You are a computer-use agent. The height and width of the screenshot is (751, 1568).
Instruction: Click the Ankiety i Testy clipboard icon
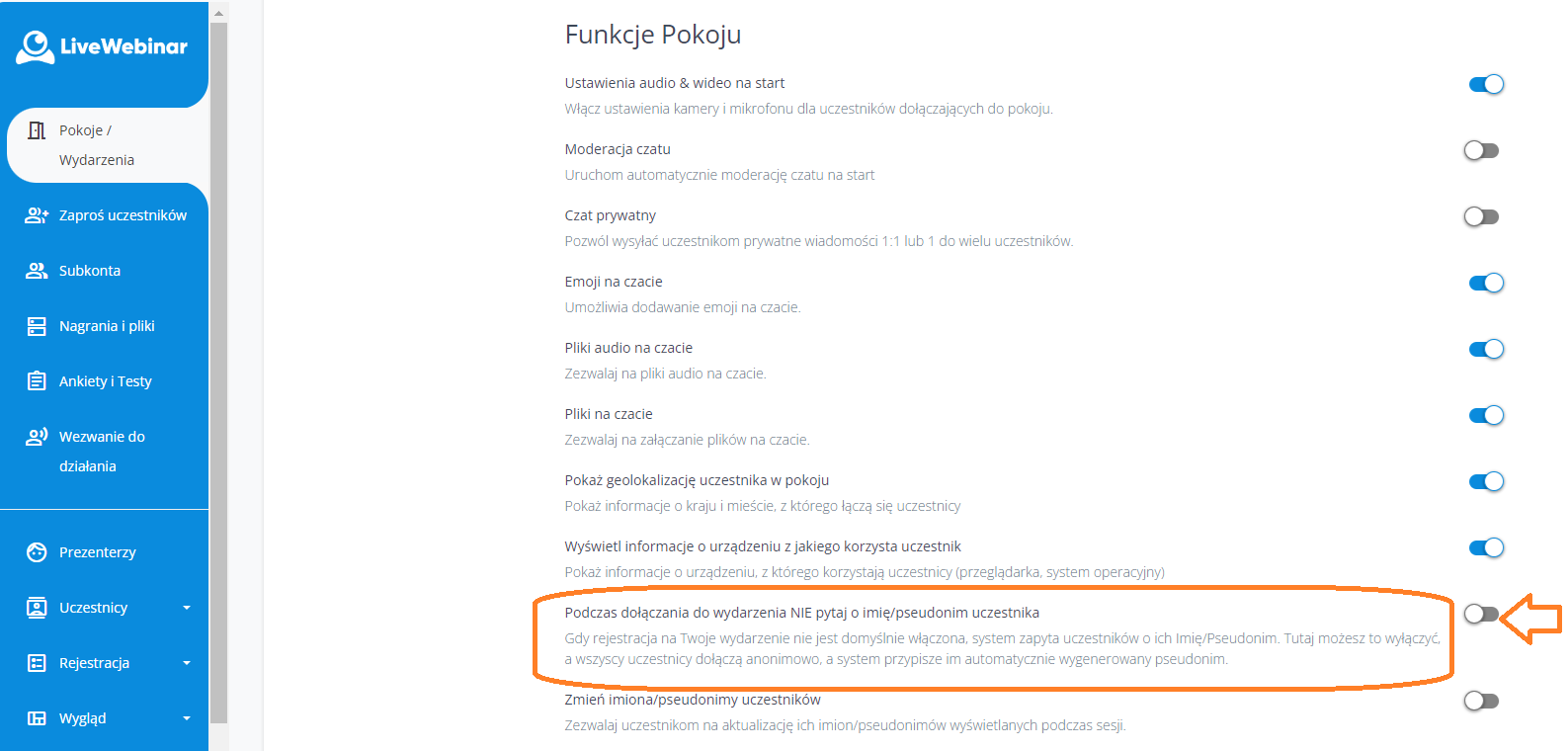[37, 381]
